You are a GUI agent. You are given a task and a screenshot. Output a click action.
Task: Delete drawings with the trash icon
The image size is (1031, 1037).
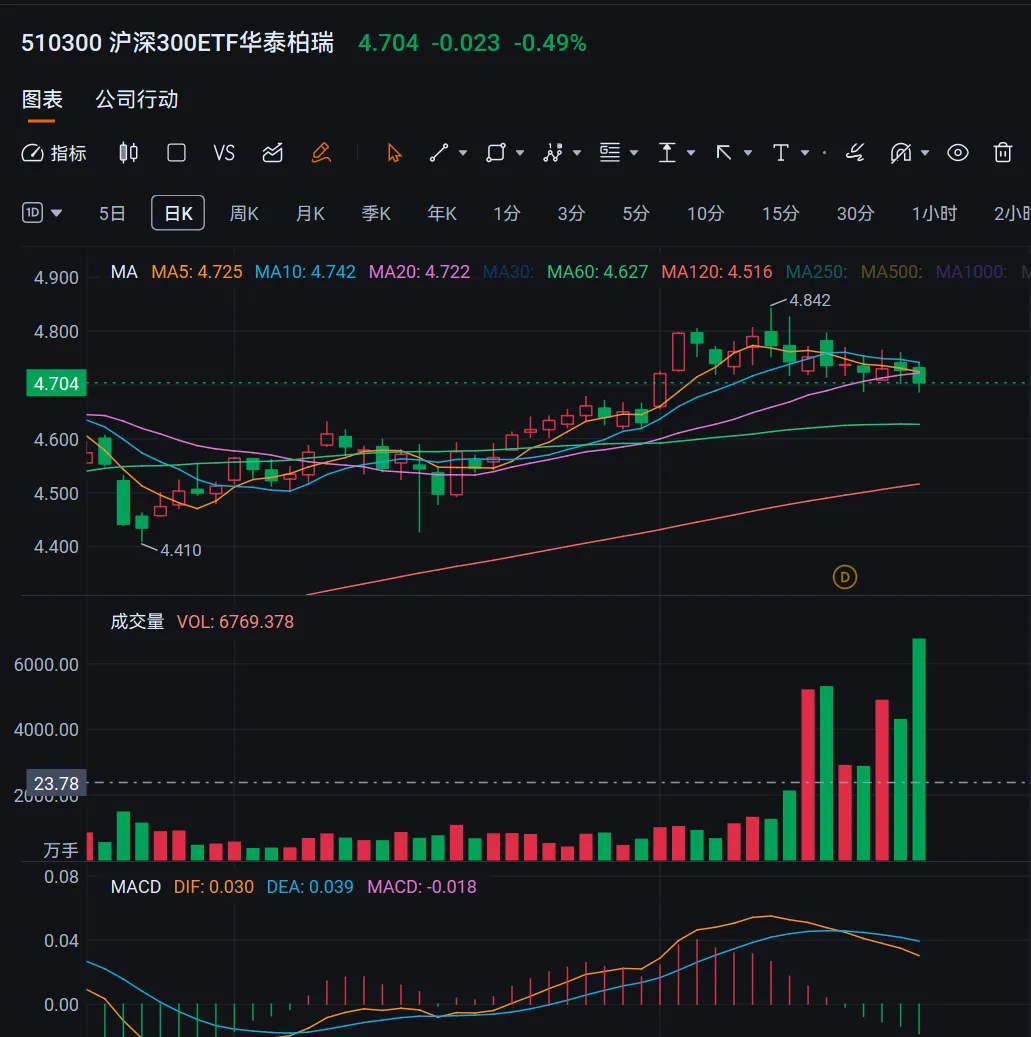tap(1003, 153)
